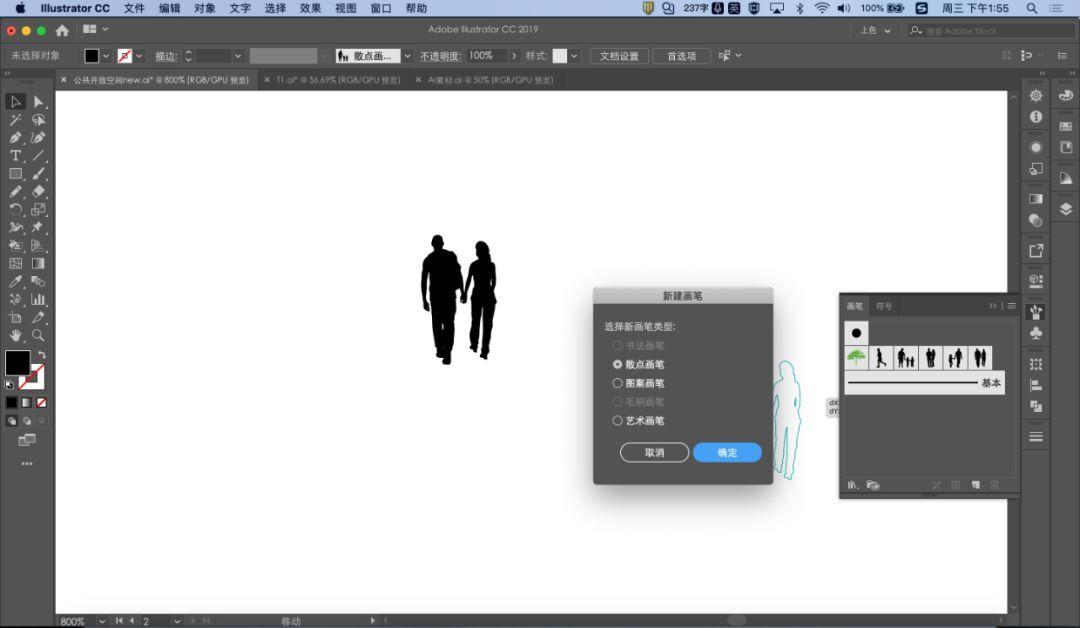This screenshot has width=1080, height=628.
Task: Swap fill and stroke colors
Action: coord(41,355)
